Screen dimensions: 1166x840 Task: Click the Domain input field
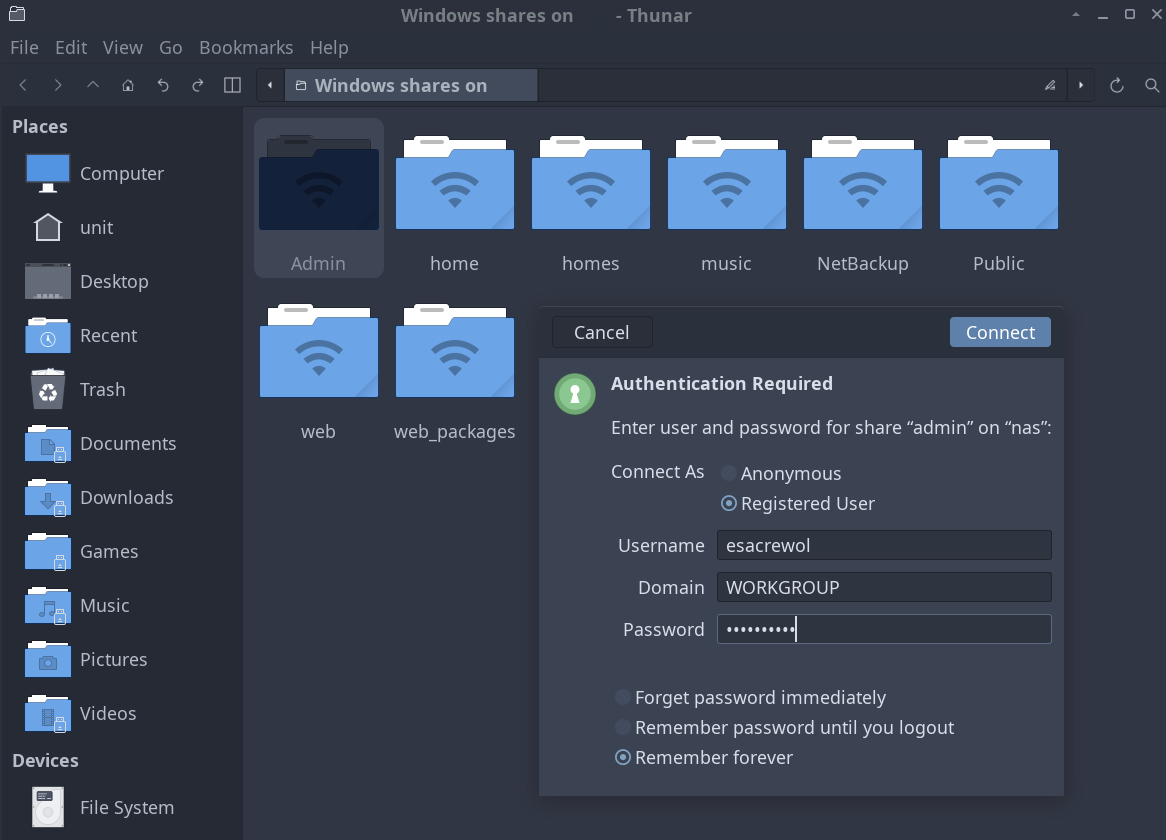click(x=884, y=587)
